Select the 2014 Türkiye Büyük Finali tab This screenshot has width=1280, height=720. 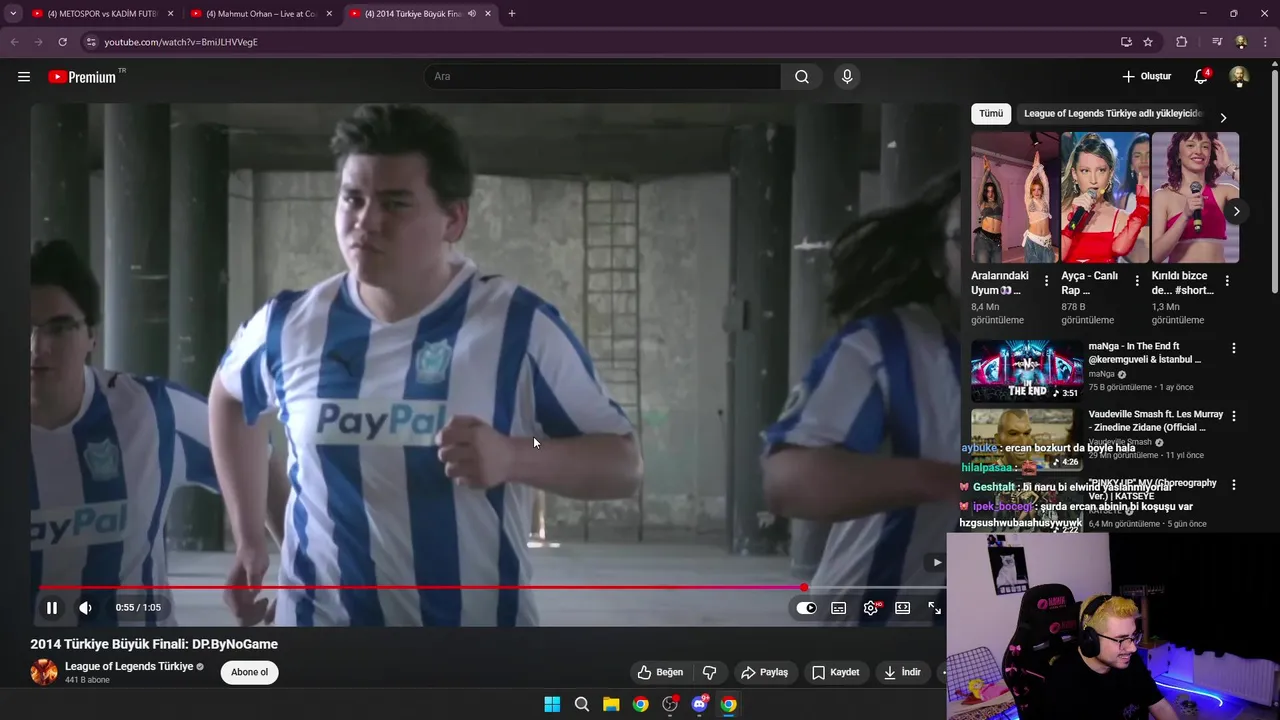pyautogui.click(x=420, y=14)
